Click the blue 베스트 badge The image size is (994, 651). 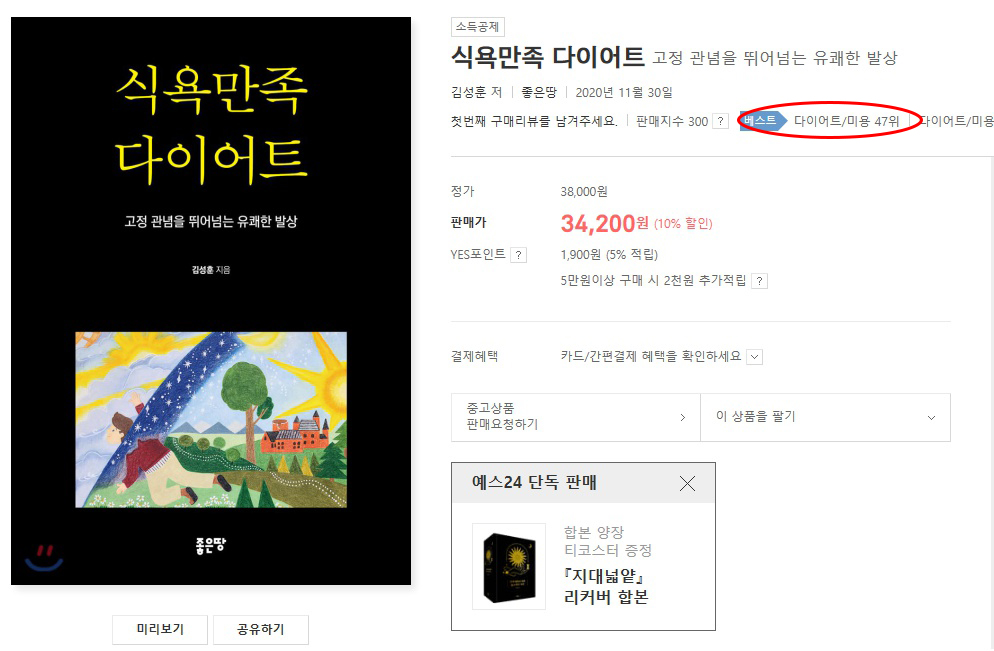tap(763, 120)
